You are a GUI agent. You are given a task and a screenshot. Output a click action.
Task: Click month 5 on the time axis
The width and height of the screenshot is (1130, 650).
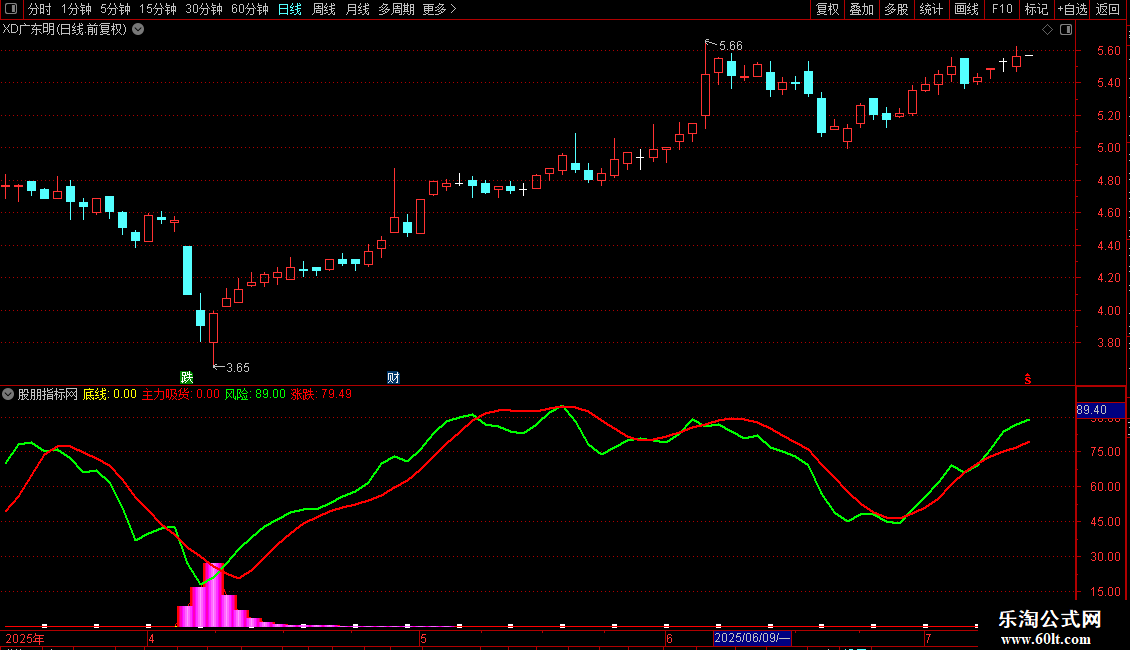pos(424,638)
